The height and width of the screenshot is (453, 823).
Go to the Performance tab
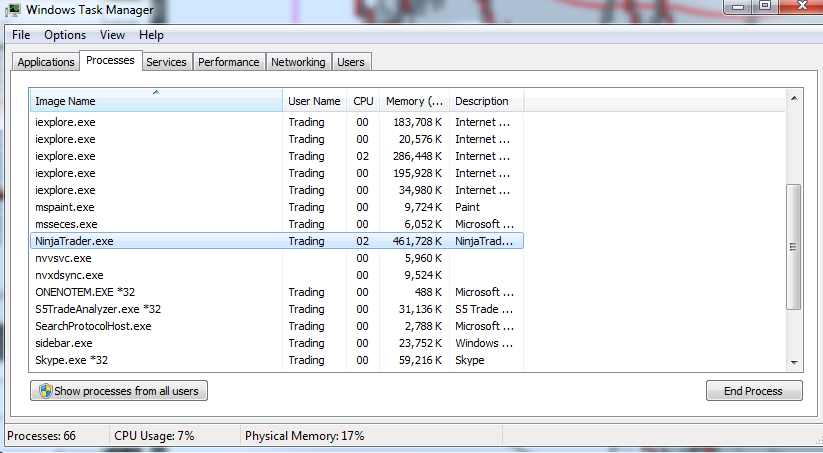coord(229,62)
